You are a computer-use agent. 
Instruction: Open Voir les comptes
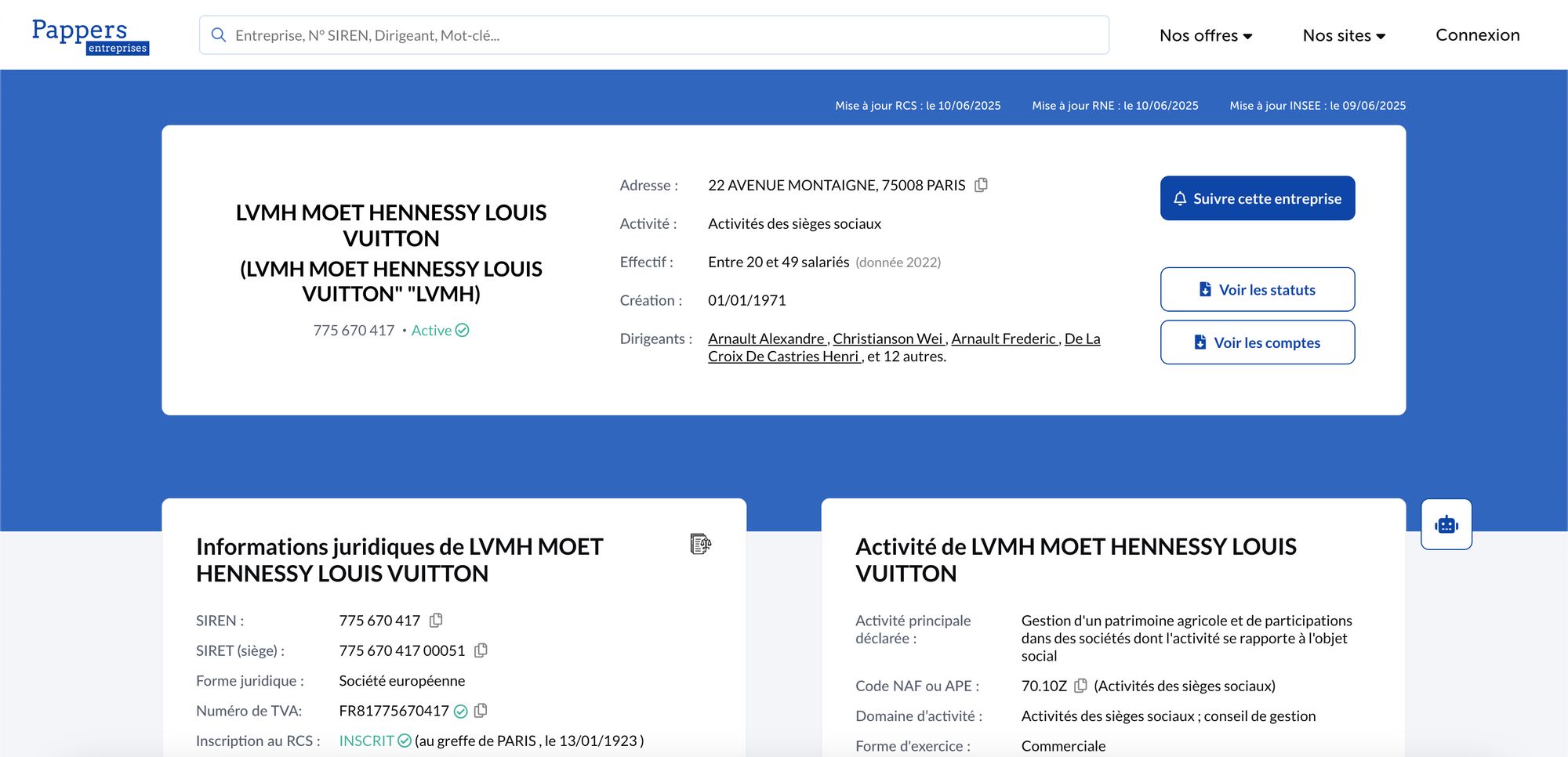coord(1258,342)
